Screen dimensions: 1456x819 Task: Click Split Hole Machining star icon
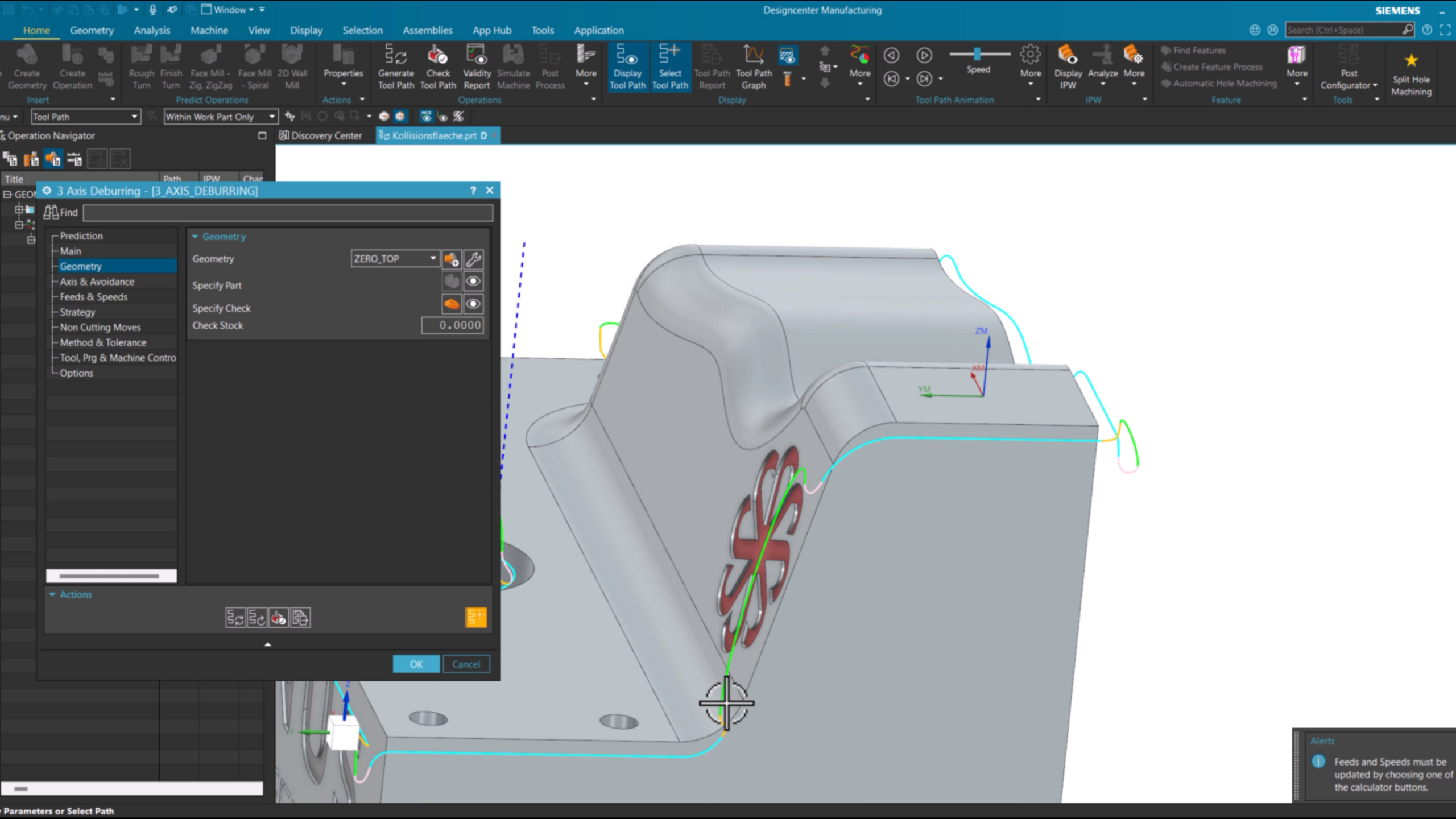pyautogui.click(x=1411, y=61)
